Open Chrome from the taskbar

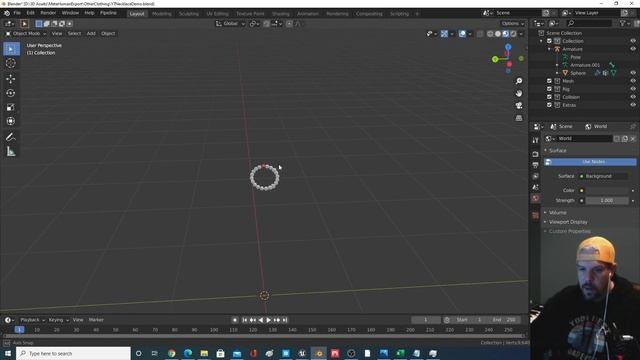point(171,353)
